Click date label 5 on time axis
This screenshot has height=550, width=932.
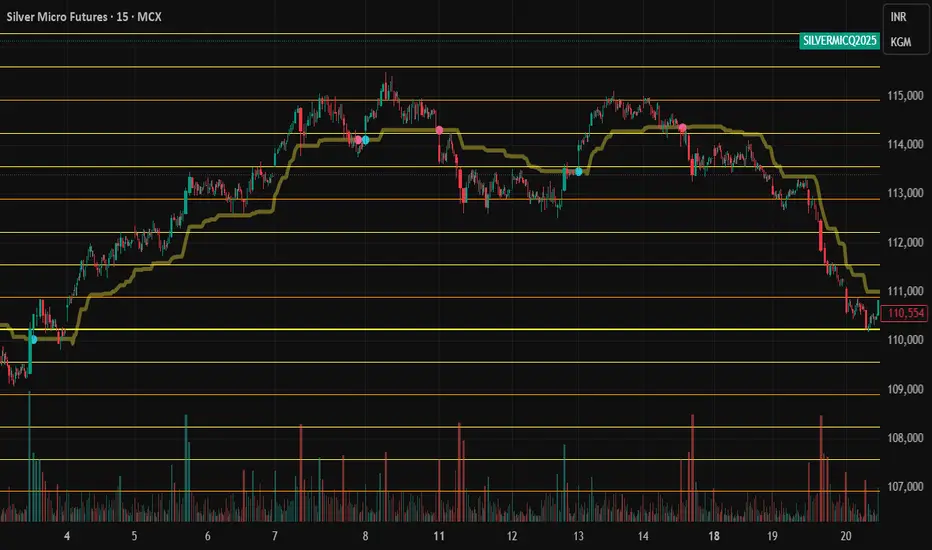click(x=134, y=536)
